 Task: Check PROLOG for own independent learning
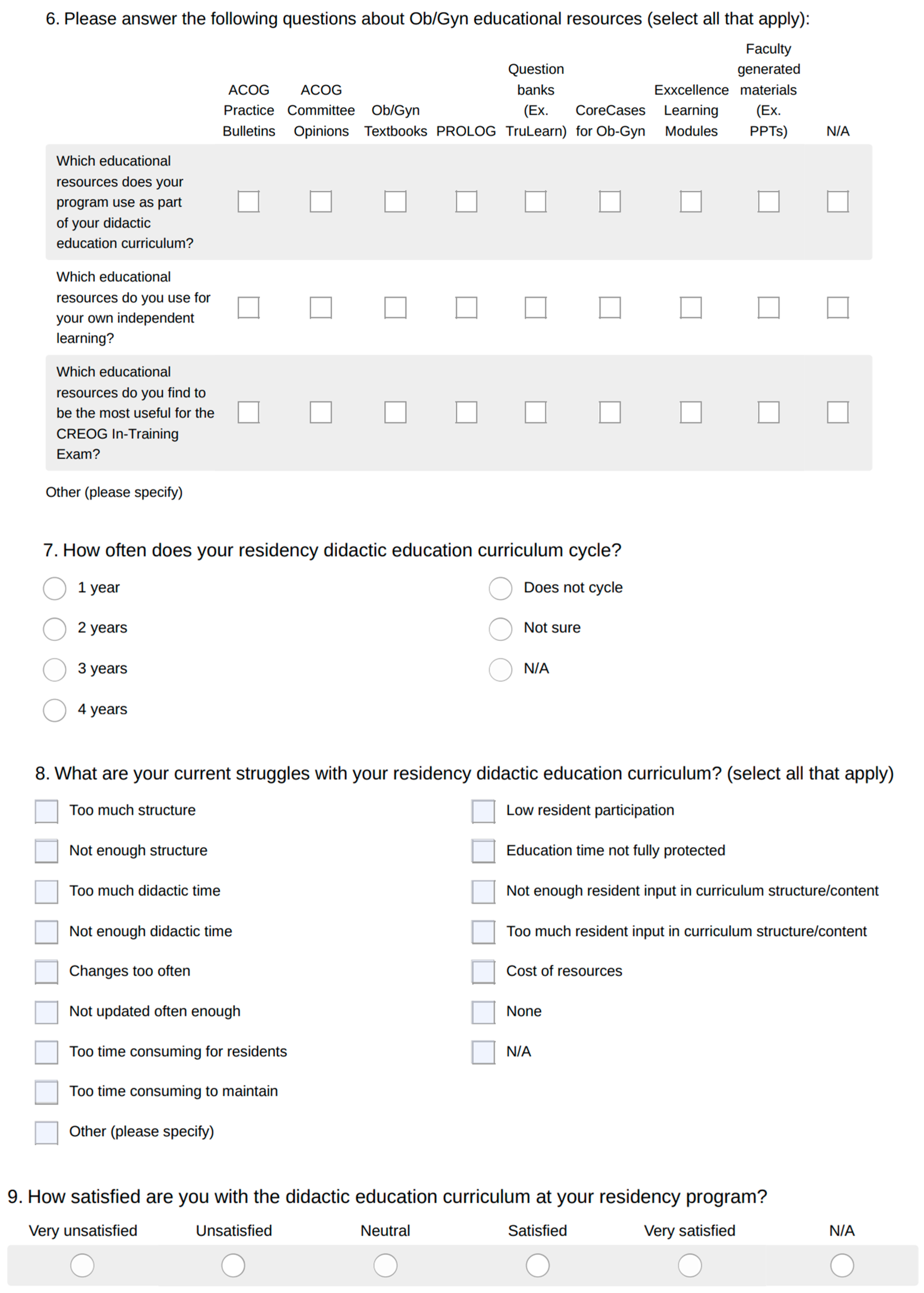[x=466, y=307]
